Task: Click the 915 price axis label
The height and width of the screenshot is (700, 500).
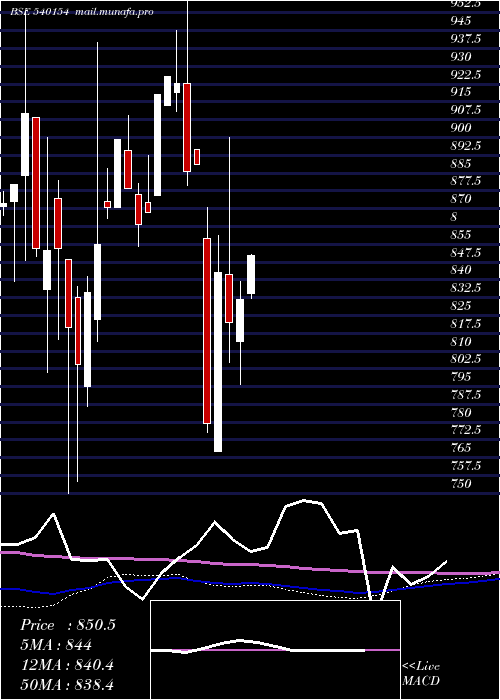Action: pyautogui.click(x=461, y=92)
